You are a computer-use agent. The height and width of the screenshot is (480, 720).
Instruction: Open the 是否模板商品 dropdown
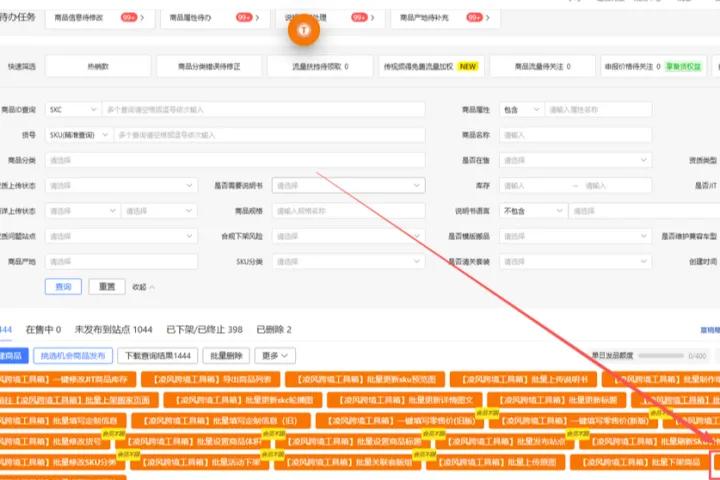575,236
